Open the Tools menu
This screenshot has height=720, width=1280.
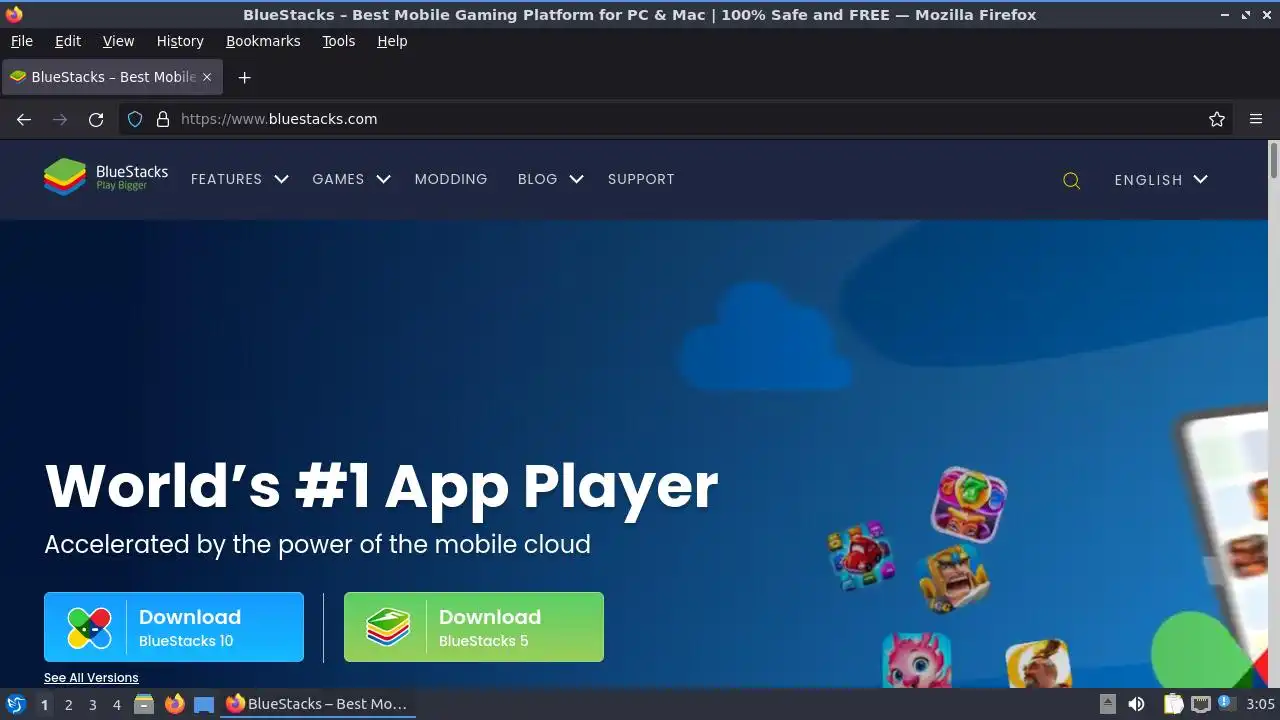(x=338, y=41)
